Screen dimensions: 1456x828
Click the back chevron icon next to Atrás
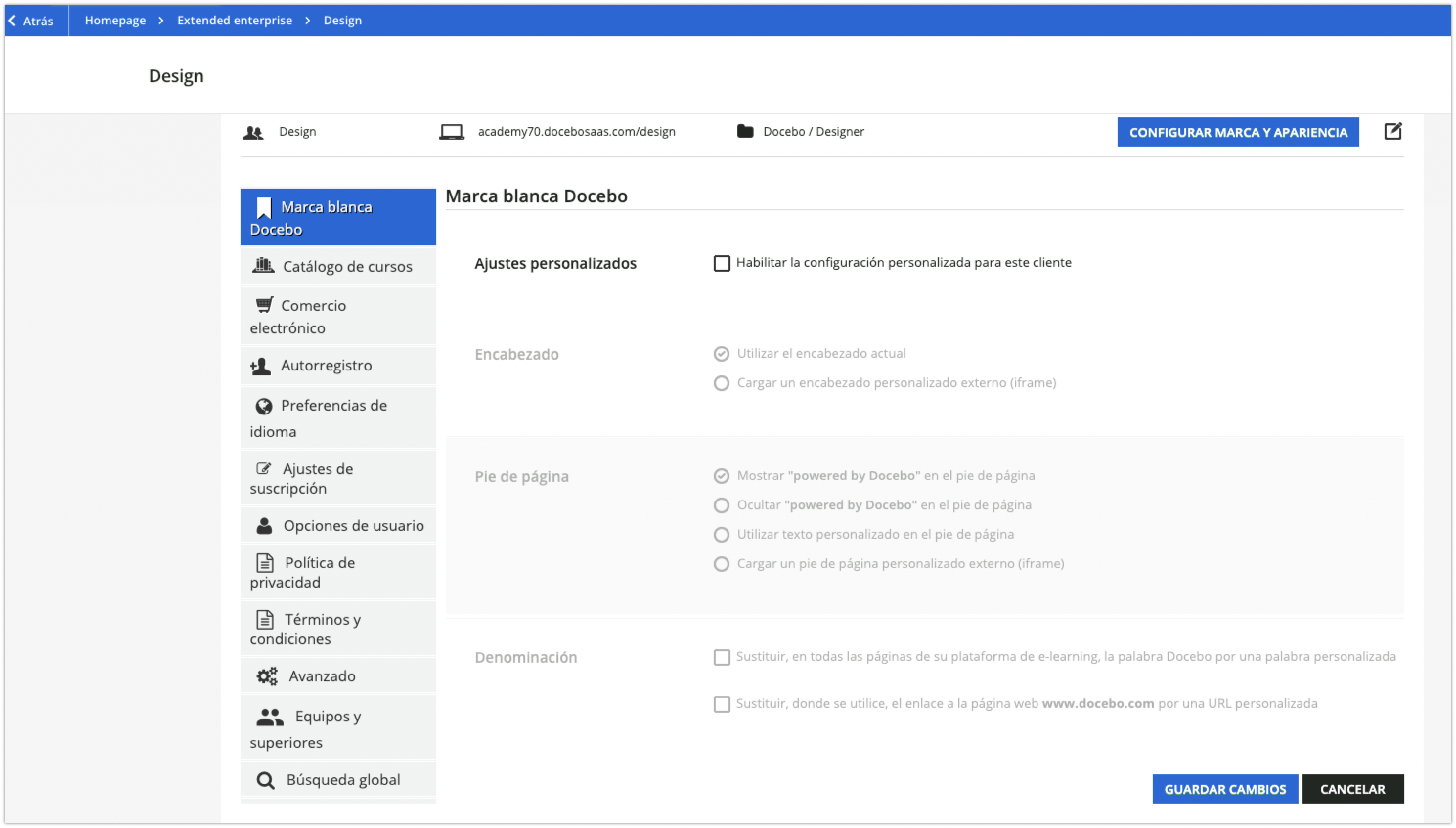(12, 21)
